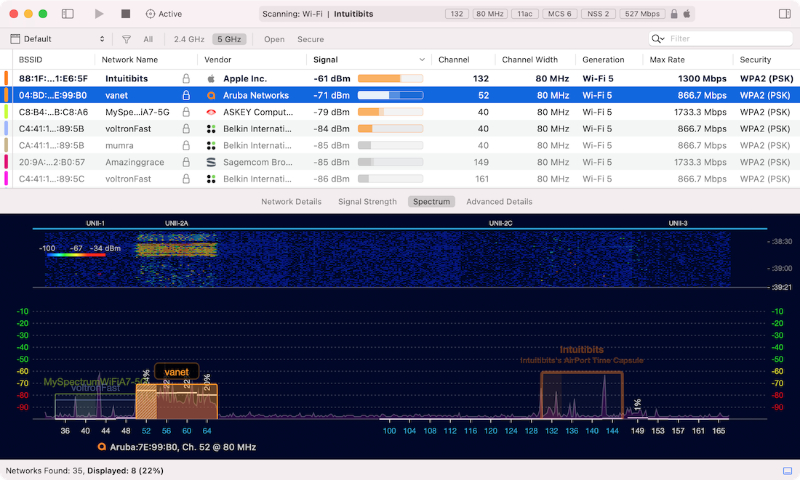Screen dimensions: 800x480
Task: Click the Intuitibits row color swatch
Action: [6, 78]
